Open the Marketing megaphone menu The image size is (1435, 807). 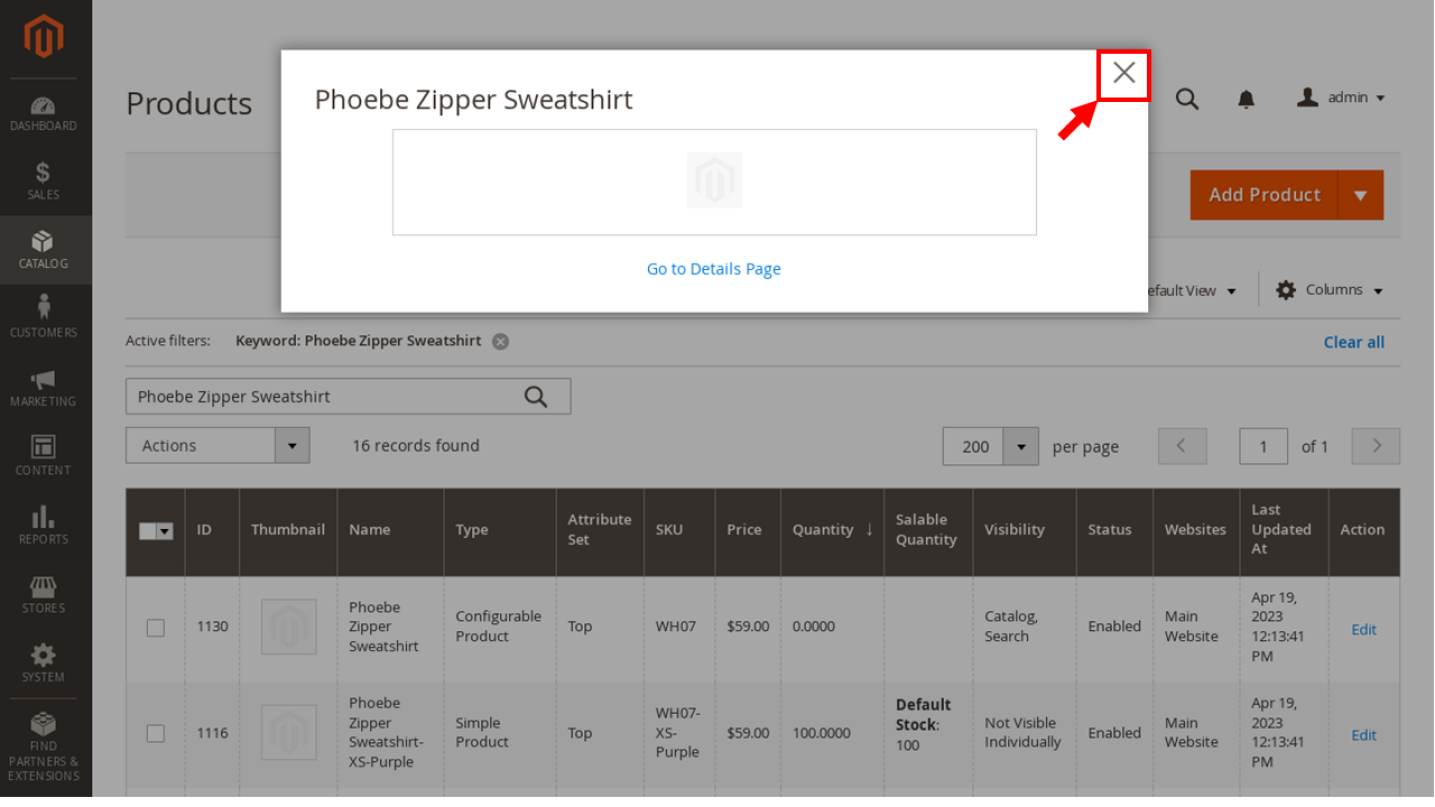tap(43, 386)
